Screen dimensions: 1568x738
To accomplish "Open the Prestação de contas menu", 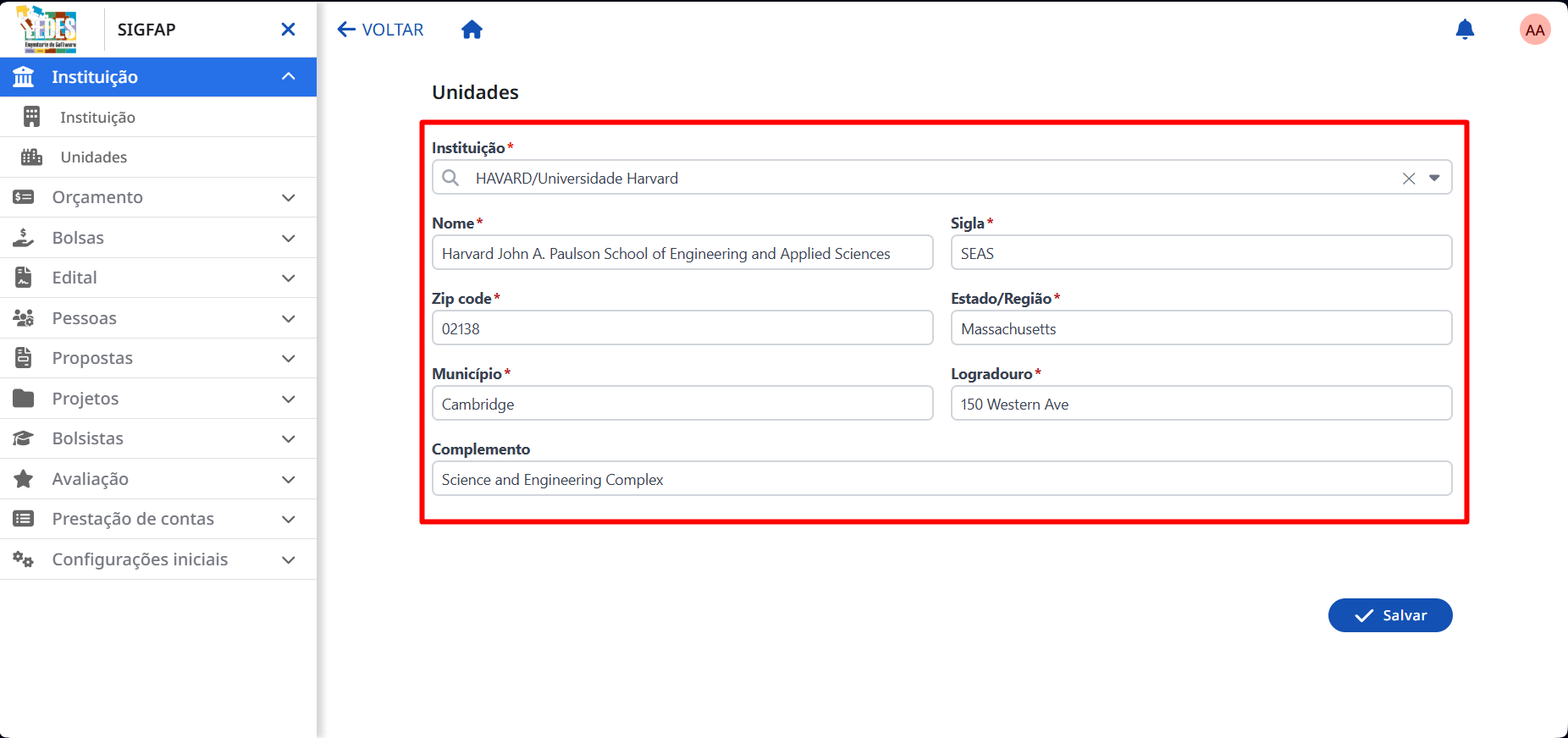I will tap(158, 519).
